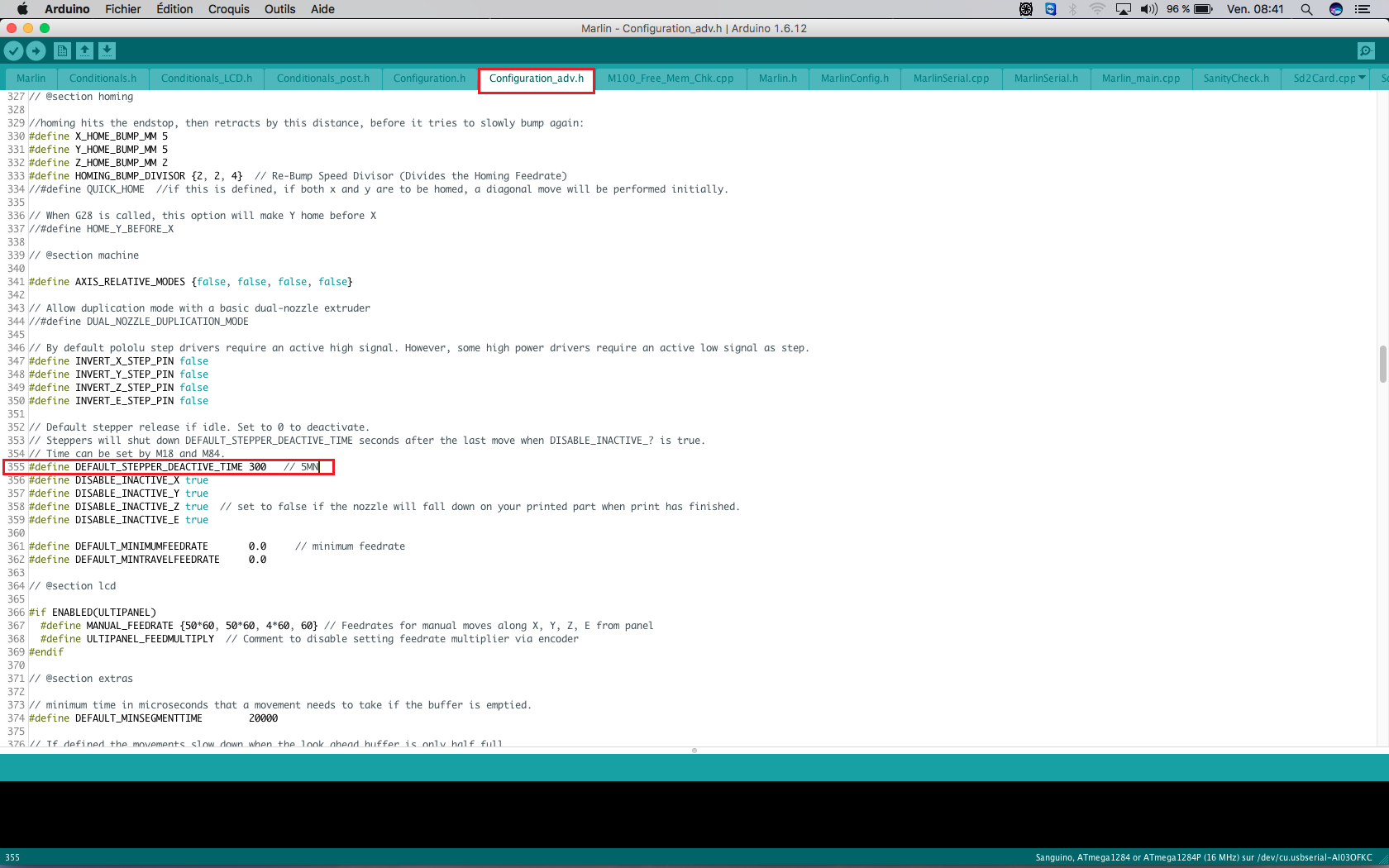Click the X_HOME_BUMP_MM 5 line
Image resolution: width=1389 pixels, height=868 pixels.
98,136
